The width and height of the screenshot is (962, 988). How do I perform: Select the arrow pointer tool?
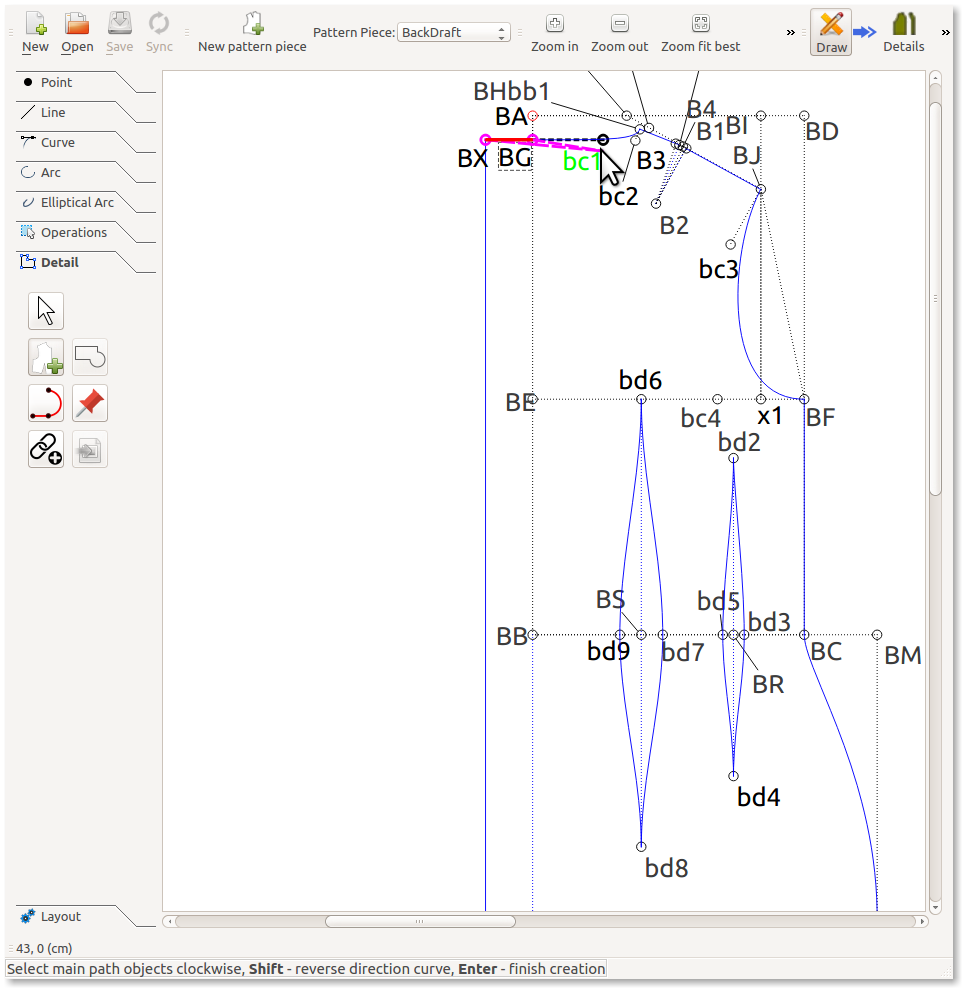click(46, 311)
